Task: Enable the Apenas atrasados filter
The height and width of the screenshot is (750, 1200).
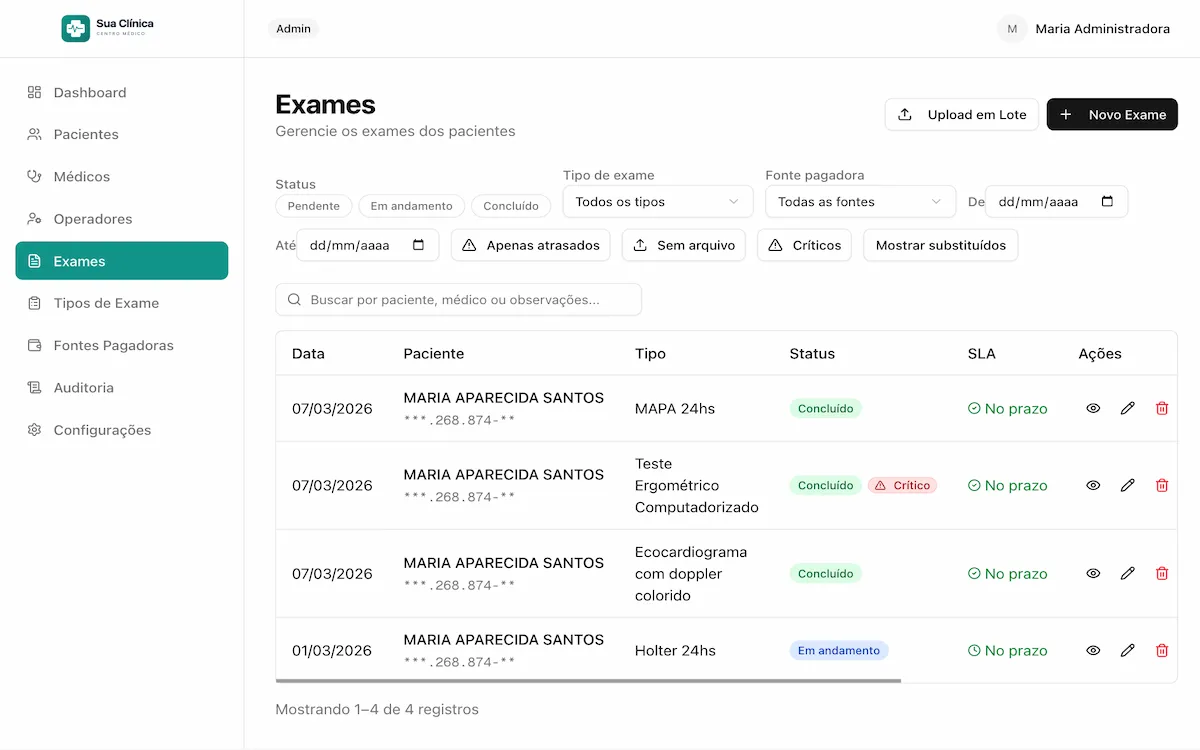Action: pyautogui.click(x=530, y=244)
